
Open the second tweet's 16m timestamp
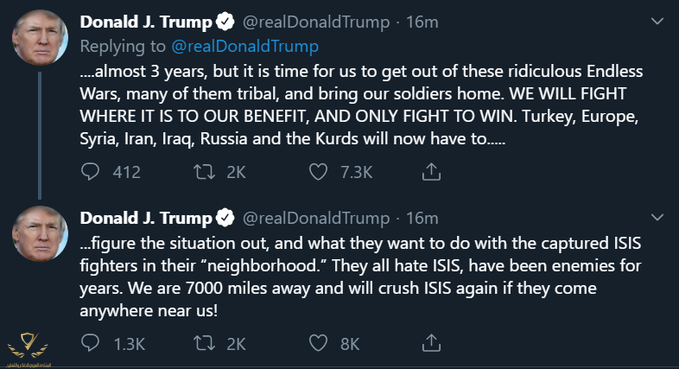click(422, 218)
